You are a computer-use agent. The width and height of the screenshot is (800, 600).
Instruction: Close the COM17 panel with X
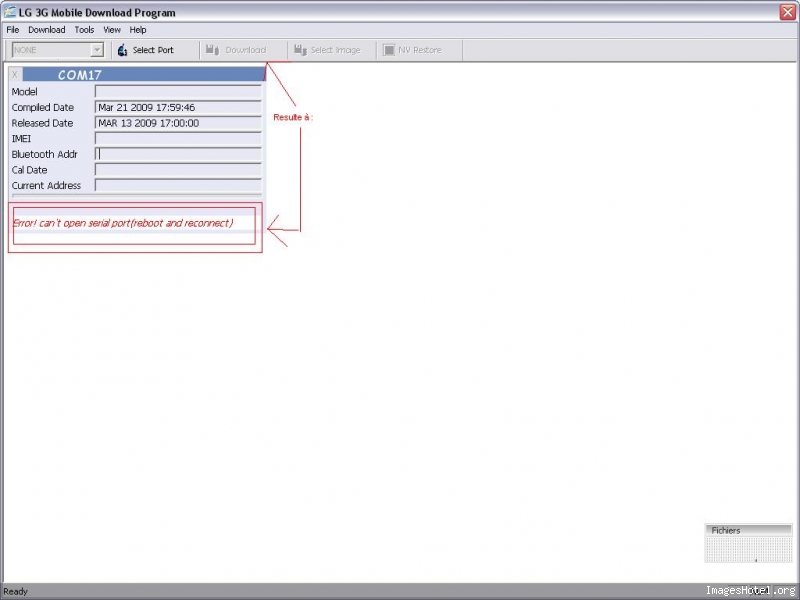[x=15, y=74]
